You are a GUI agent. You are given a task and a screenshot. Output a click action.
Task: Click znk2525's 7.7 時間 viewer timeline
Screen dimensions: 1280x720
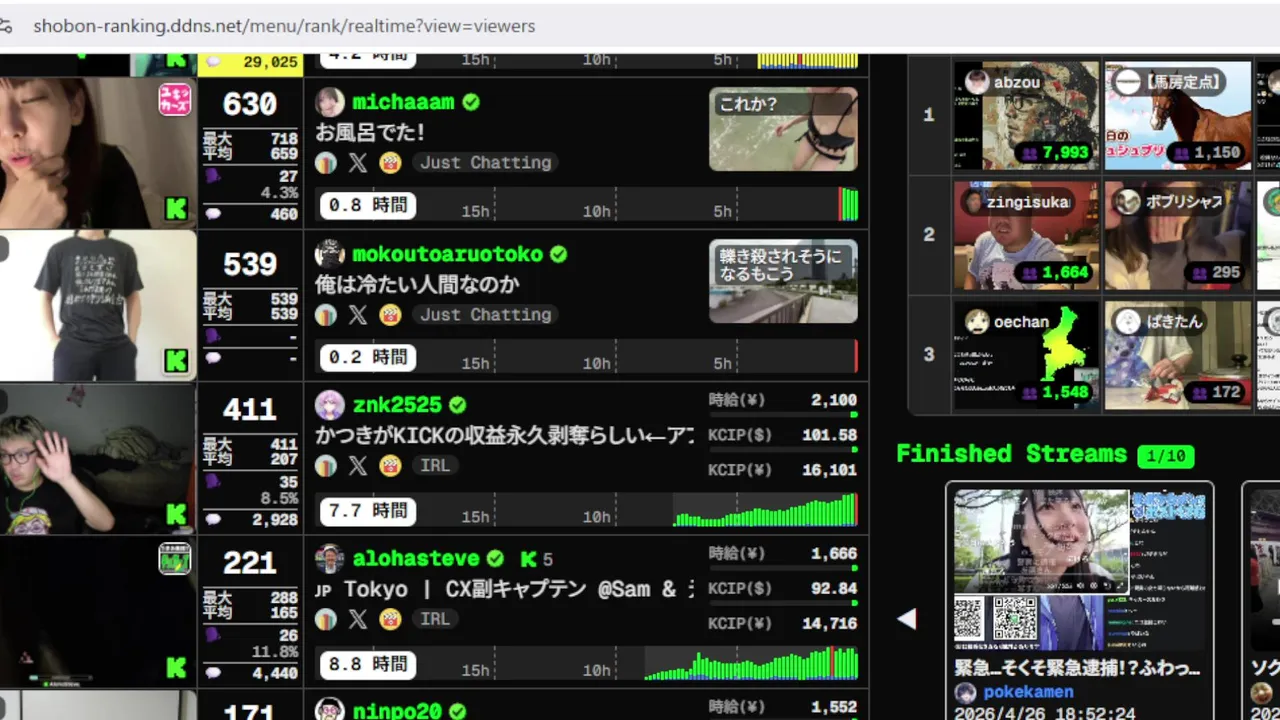tap(587, 510)
